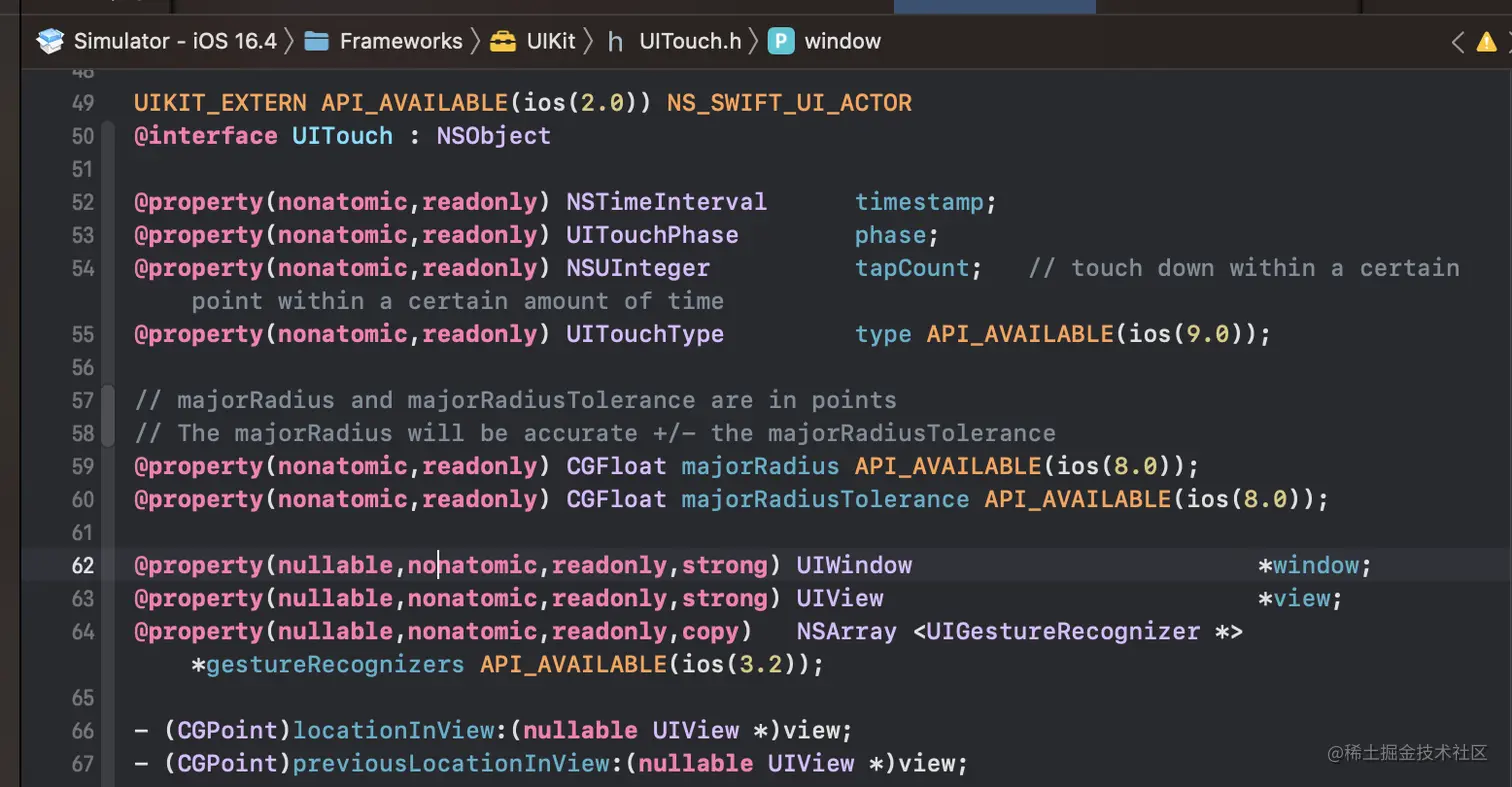
Task: Click "CGFloat" on line 60
Action: [617, 499]
